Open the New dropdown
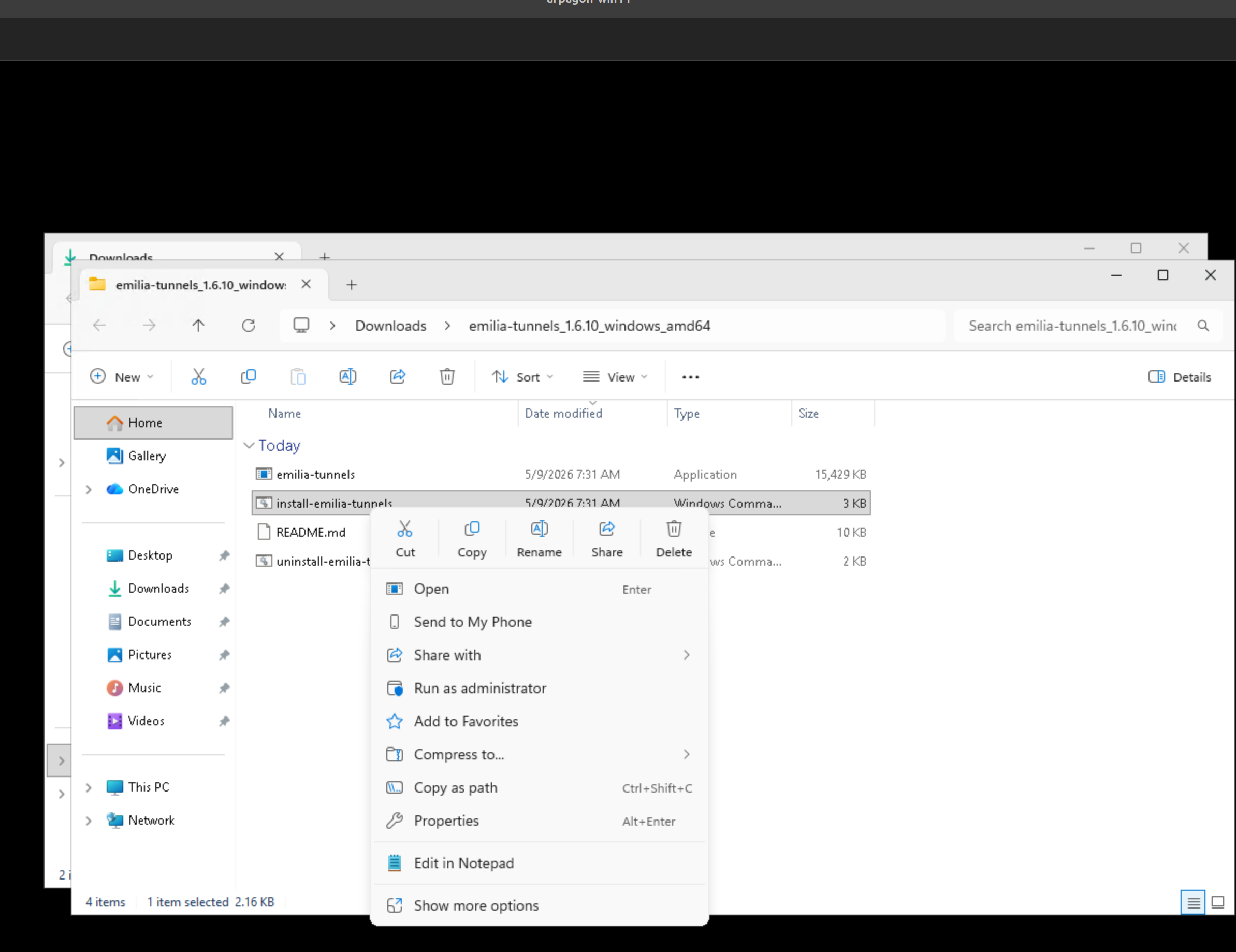This screenshot has width=1236, height=952. click(x=122, y=377)
